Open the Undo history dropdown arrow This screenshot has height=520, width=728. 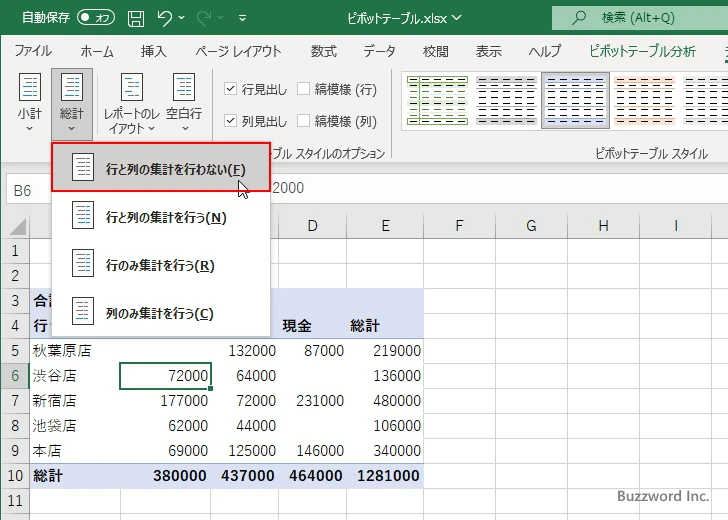click(182, 18)
